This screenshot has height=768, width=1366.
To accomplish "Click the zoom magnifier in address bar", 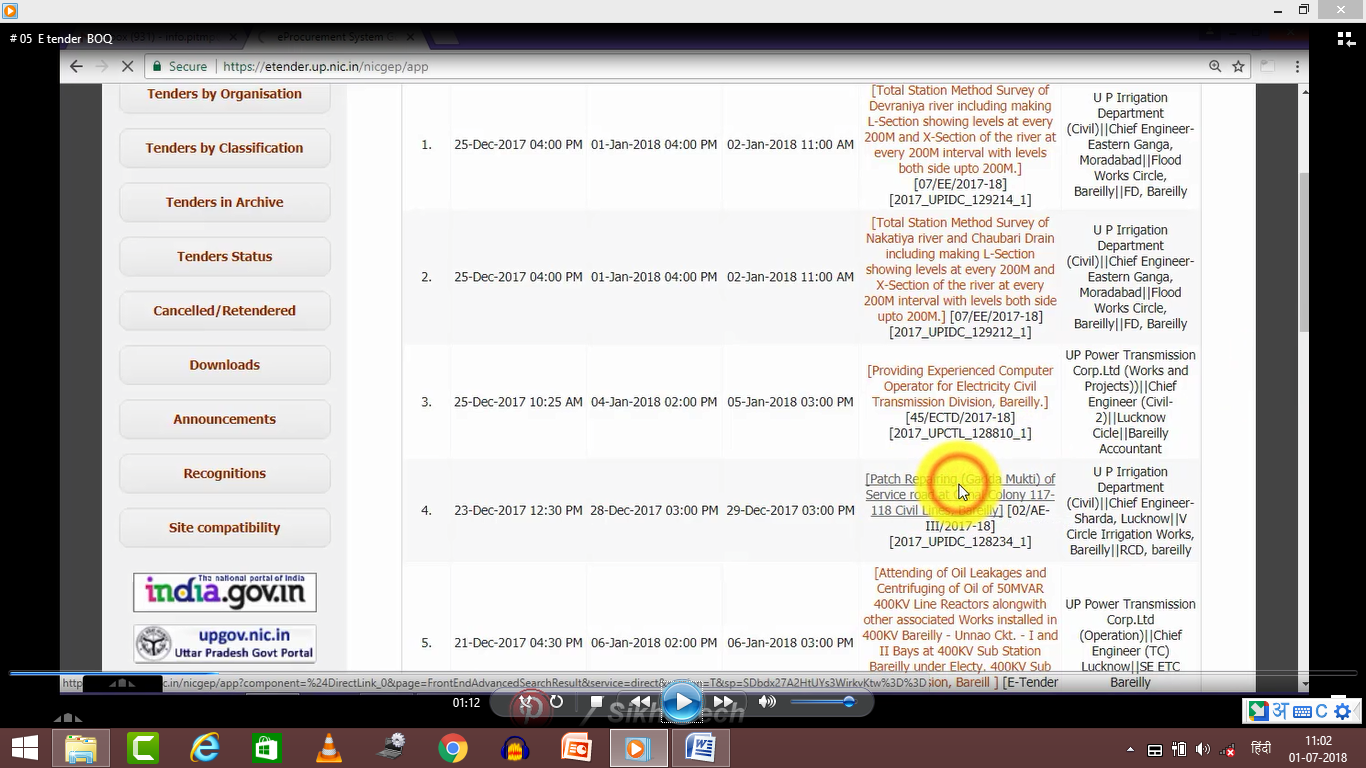I will (1215, 66).
